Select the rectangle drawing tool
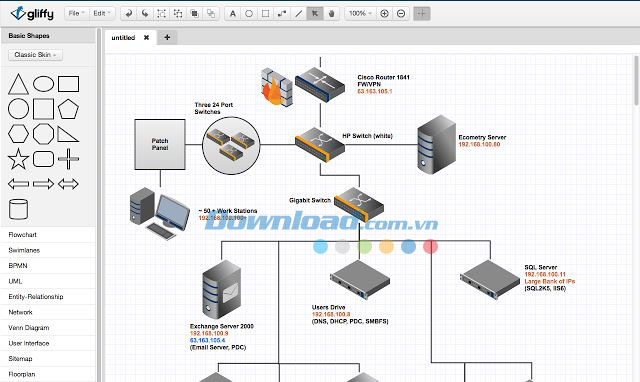Viewport: 640px width, 382px height. pyautogui.click(x=265, y=13)
